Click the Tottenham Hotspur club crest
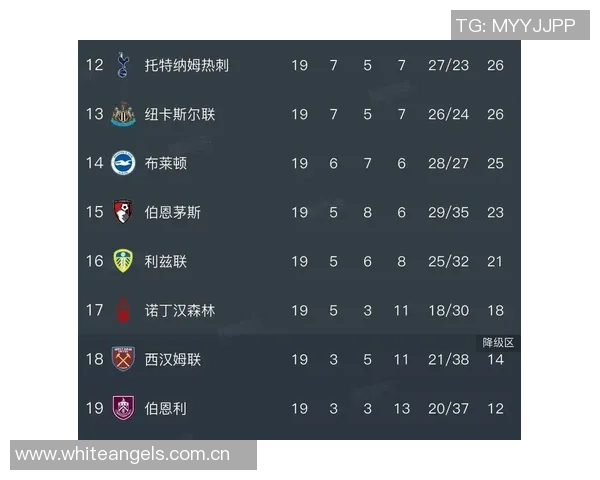The height and width of the screenshot is (480, 600). 123,65
